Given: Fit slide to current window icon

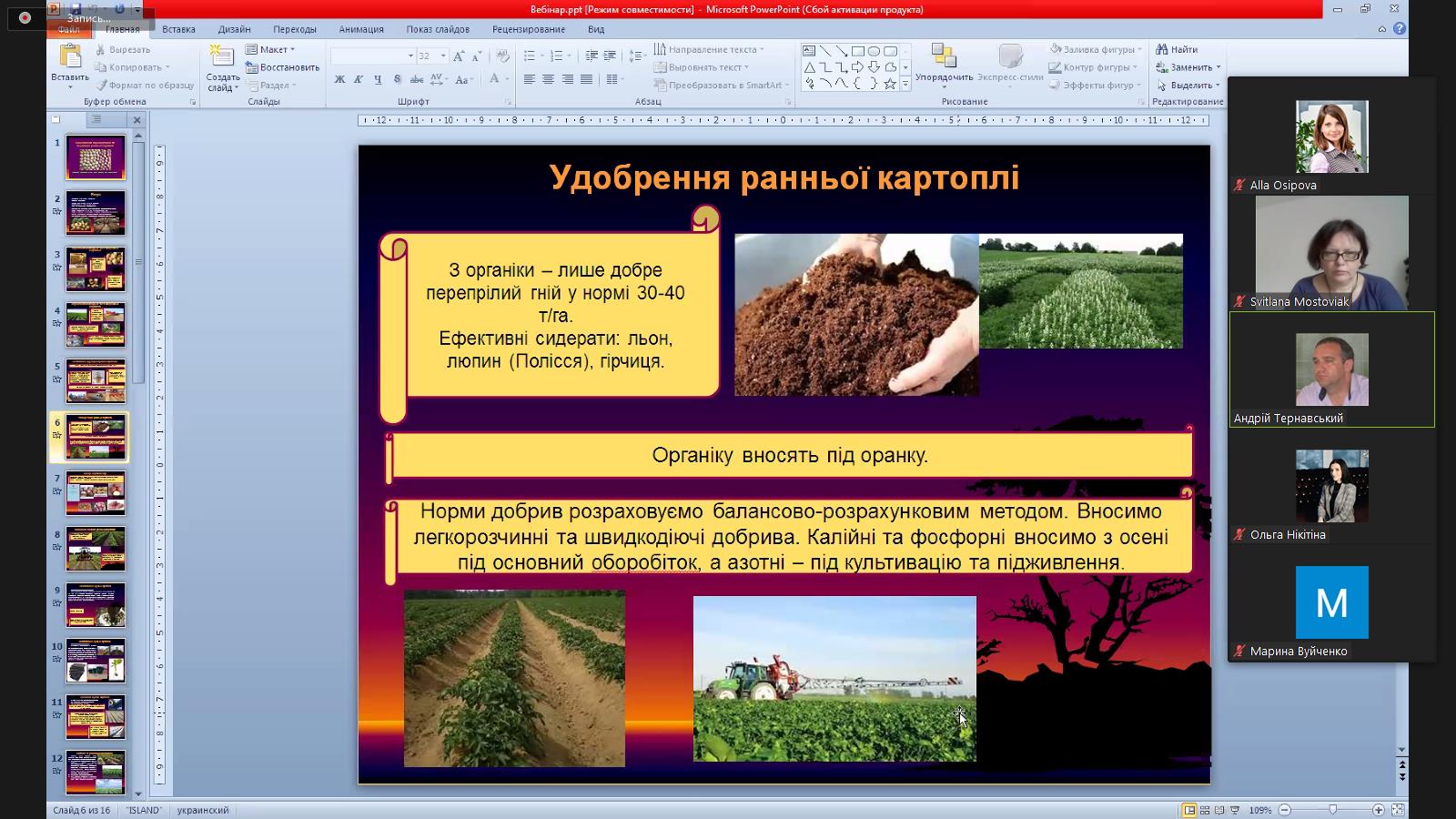Looking at the screenshot, I should tap(1399, 810).
